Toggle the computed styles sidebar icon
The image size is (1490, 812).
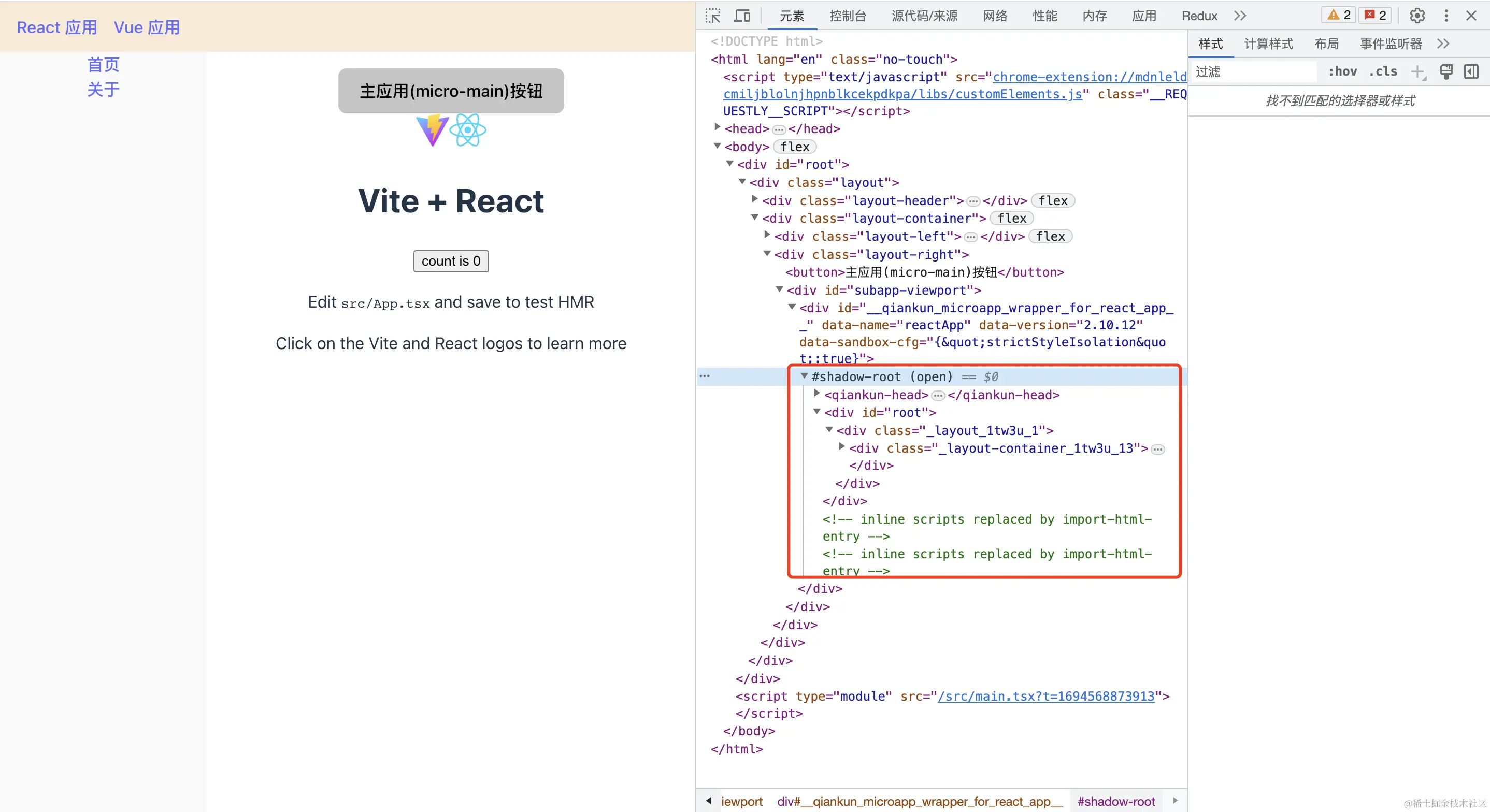(1471, 71)
